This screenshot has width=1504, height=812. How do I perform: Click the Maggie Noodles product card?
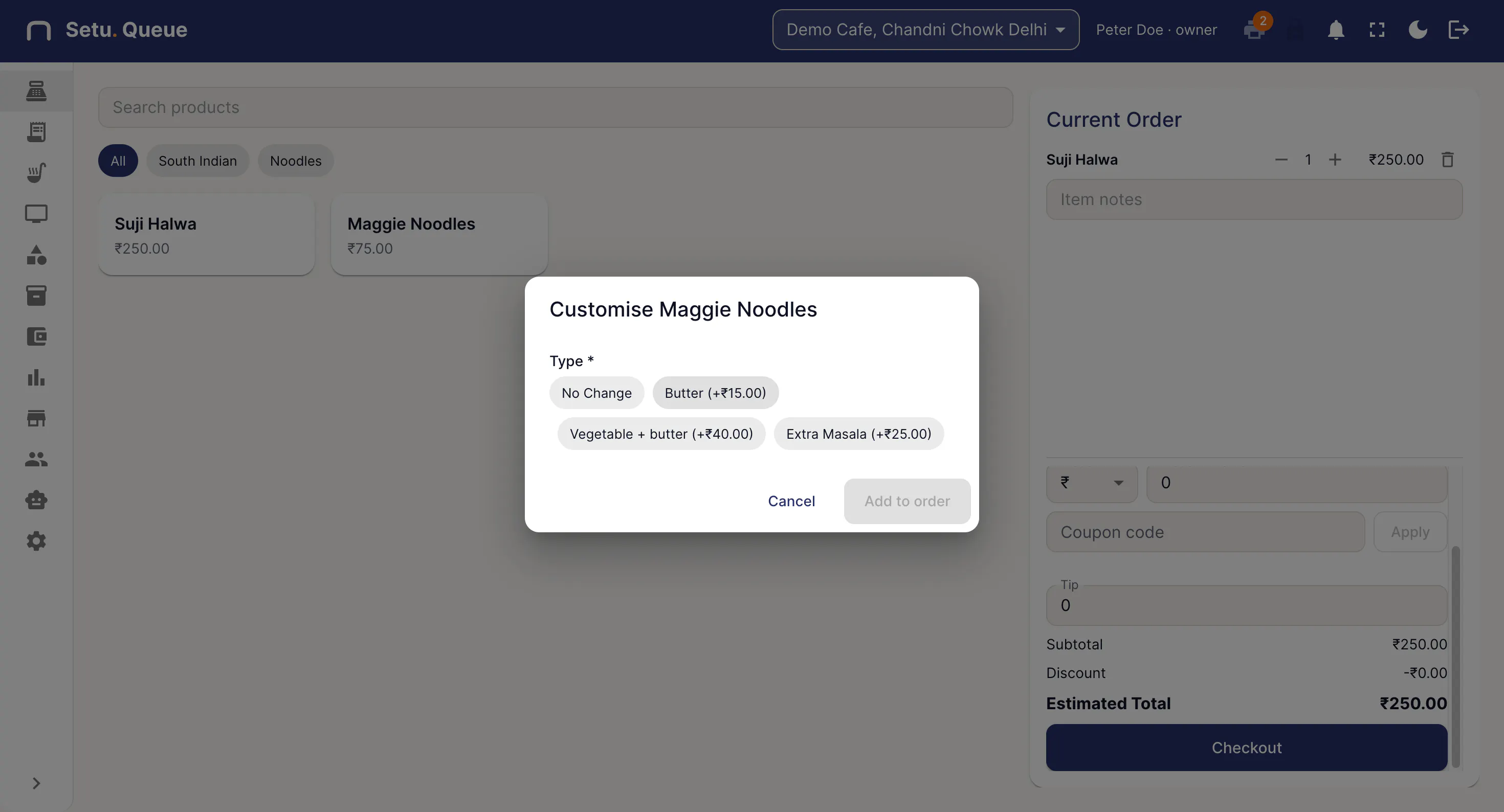point(439,235)
